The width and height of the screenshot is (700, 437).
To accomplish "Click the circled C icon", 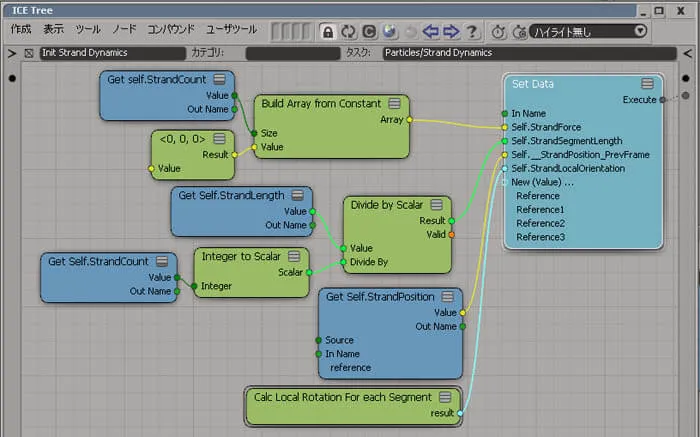I will [x=369, y=32].
